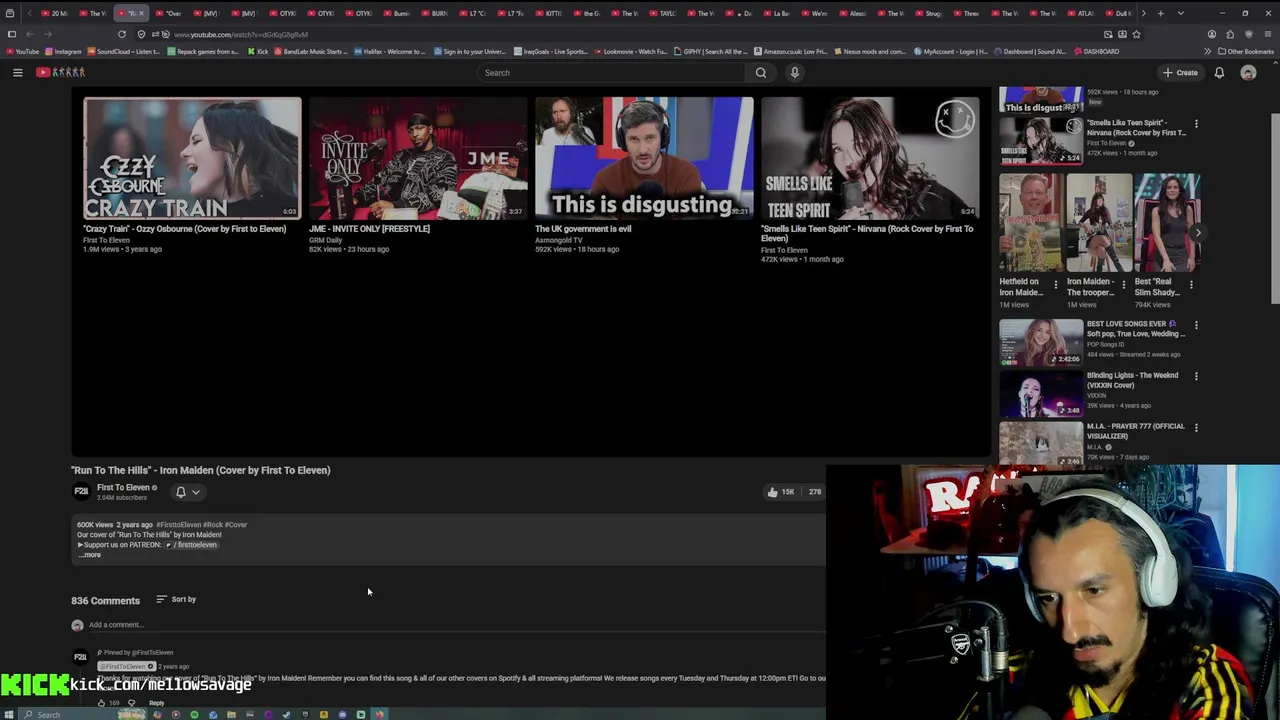Open the Sort by comments menu
This screenshot has width=1280, height=720.
click(x=176, y=599)
